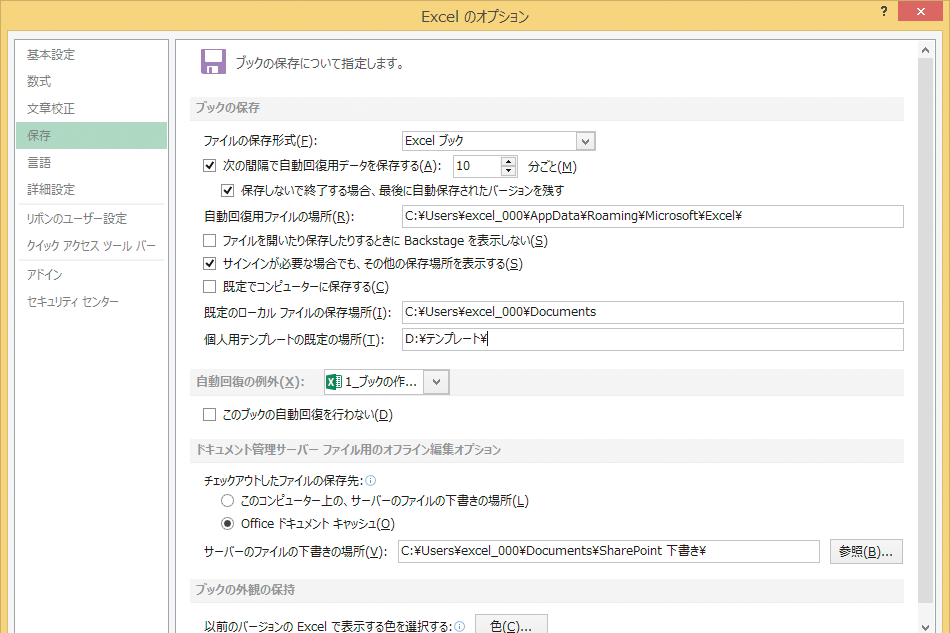Select 保存 category in sidebar
Viewport: 950px width, 633px height.
pos(91,135)
